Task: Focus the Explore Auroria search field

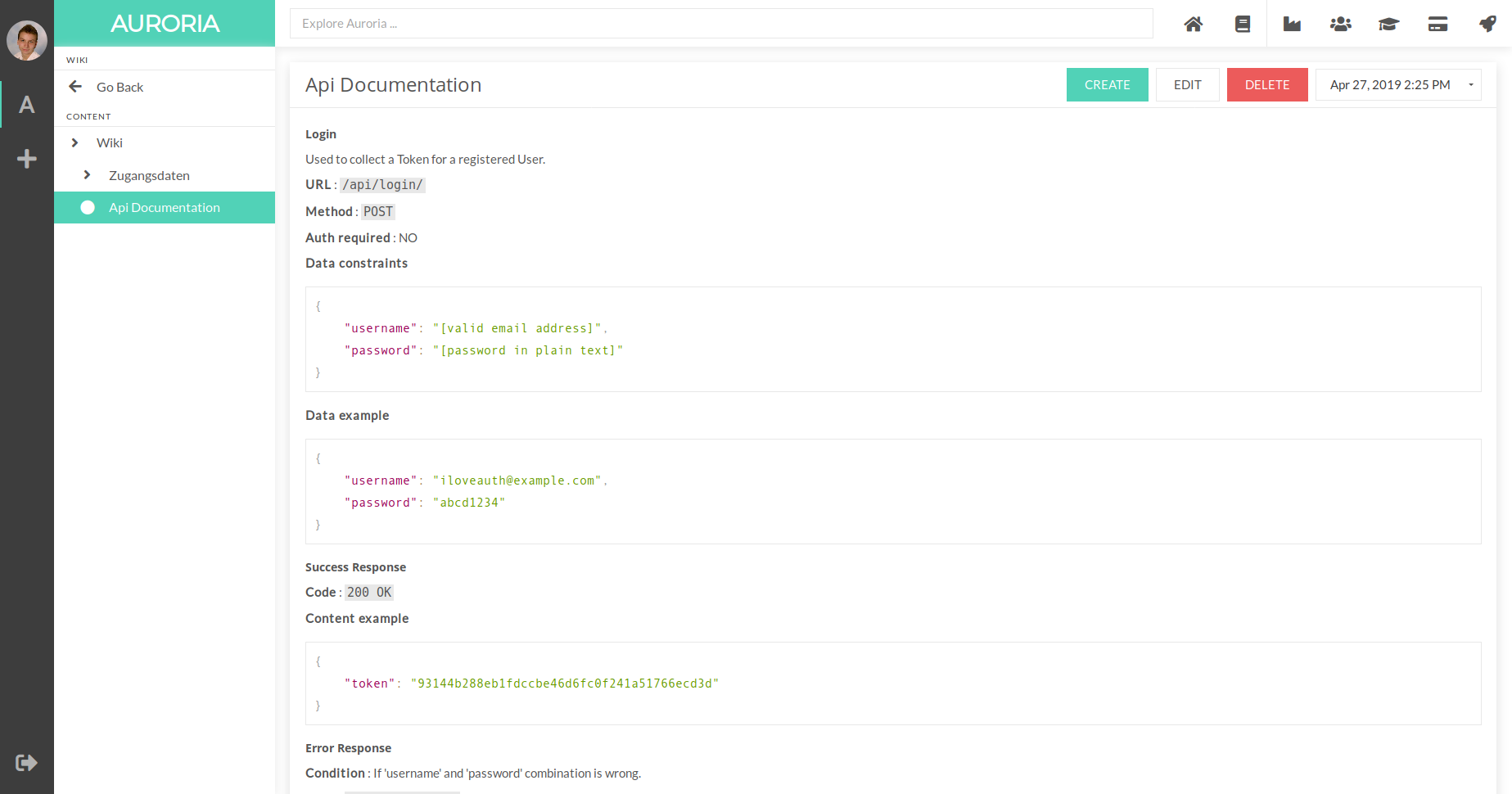Action: (x=721, y=24)
